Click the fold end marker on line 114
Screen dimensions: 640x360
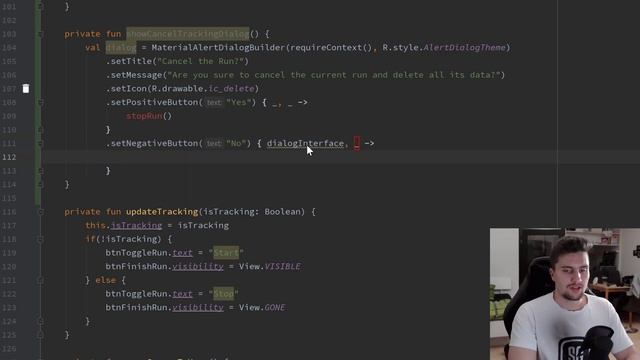pos(40,184)
